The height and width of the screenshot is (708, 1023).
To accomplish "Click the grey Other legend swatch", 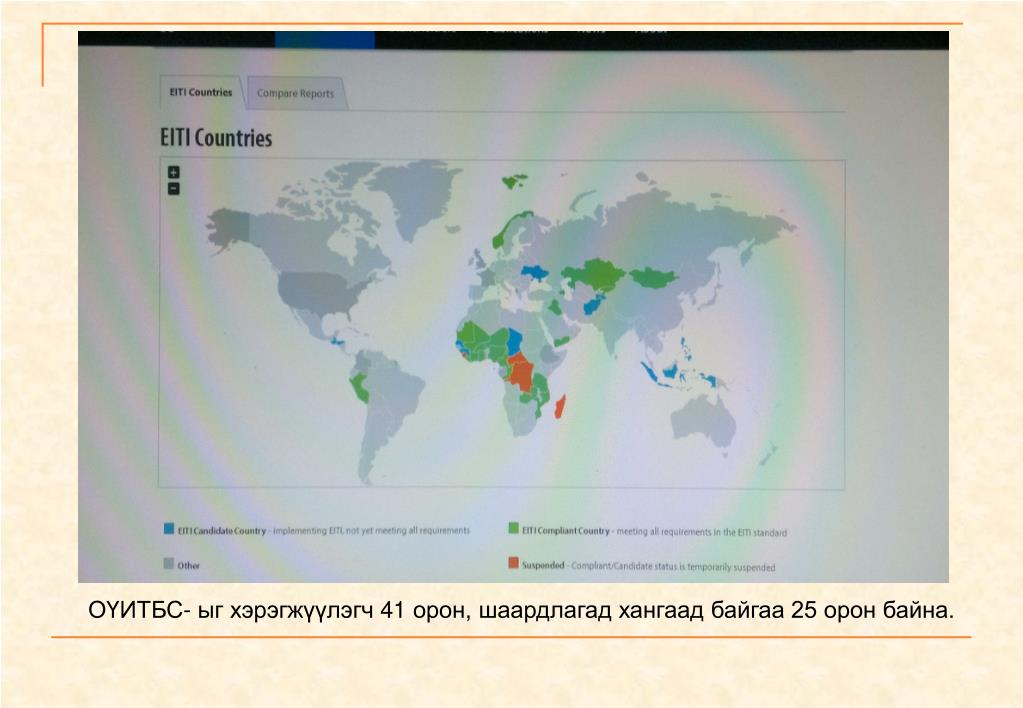I will click(169, 563).
